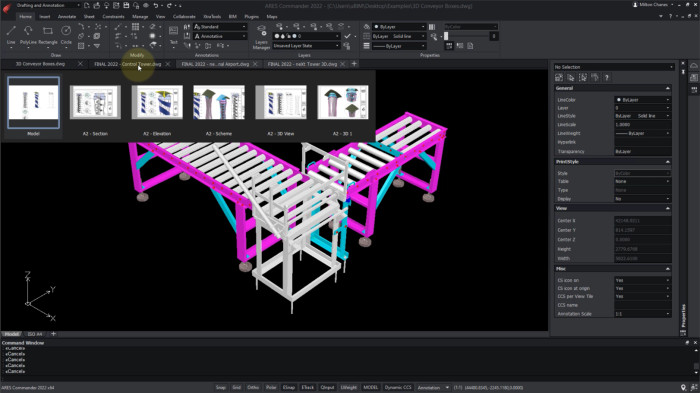Screen dimensions: 700x393
Task: Add a new drawing tab with plus
Action: coord(354,64)
